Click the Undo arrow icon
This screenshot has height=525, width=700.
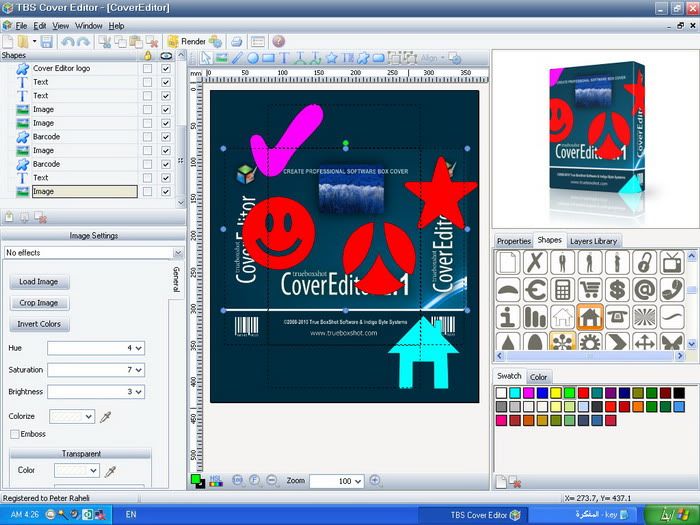point(68,42)
